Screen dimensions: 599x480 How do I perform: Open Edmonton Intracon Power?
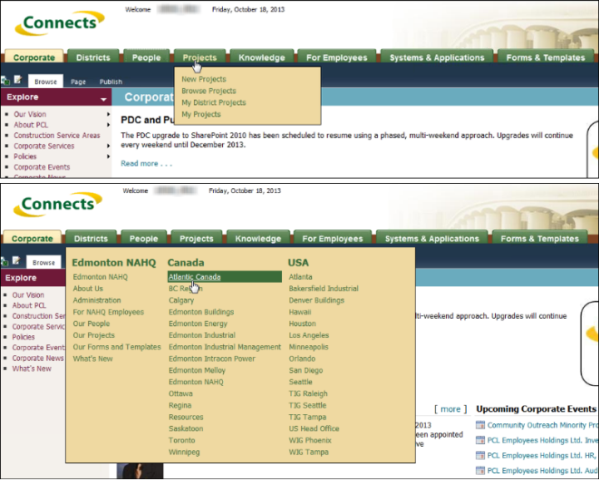tap(212, 358)
